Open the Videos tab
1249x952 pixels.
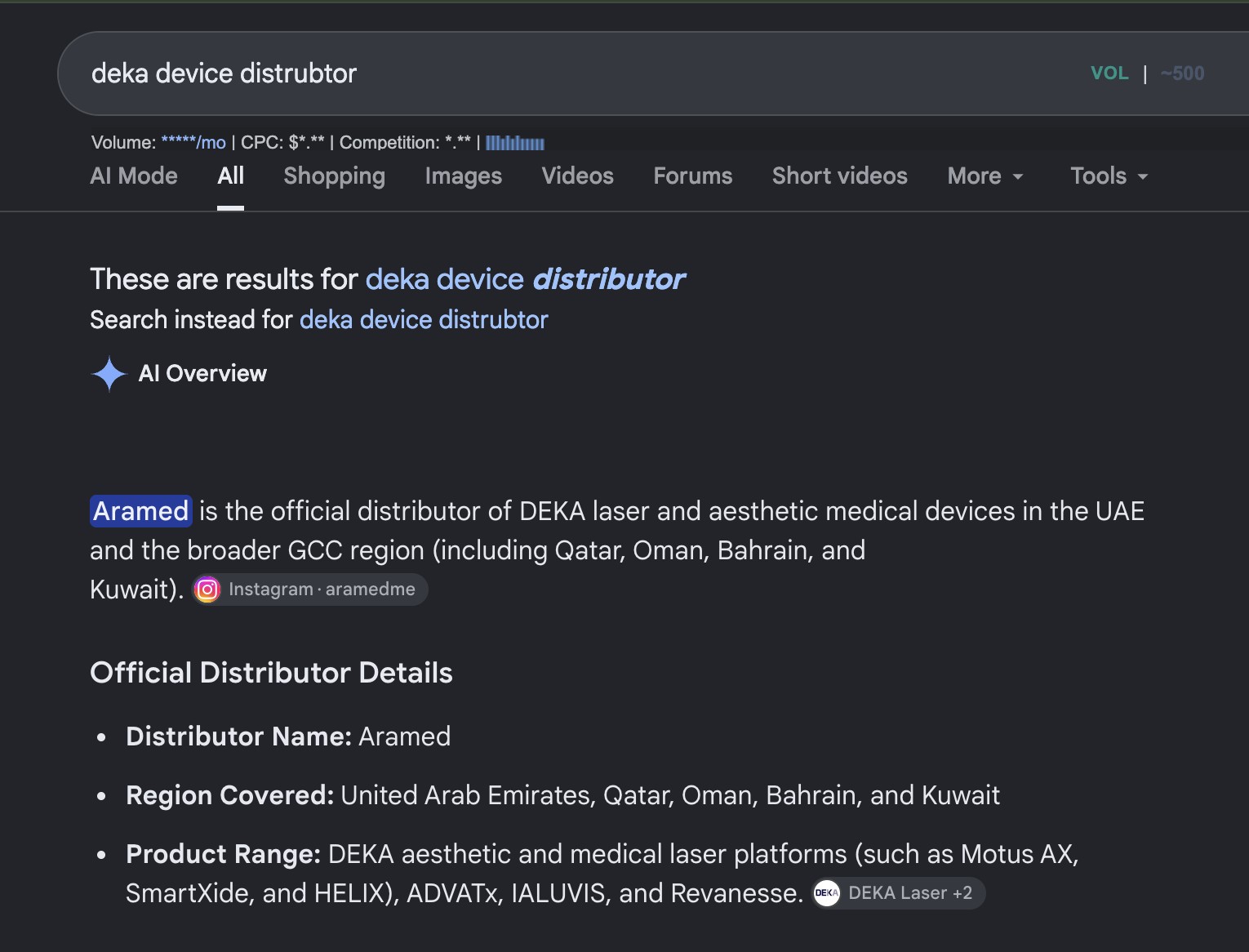click(x=577, y=176)
